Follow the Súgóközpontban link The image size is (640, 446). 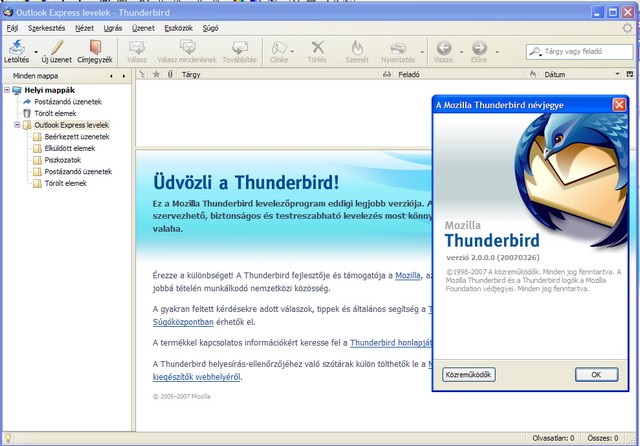pyautogui.click(x=183, y=322)
